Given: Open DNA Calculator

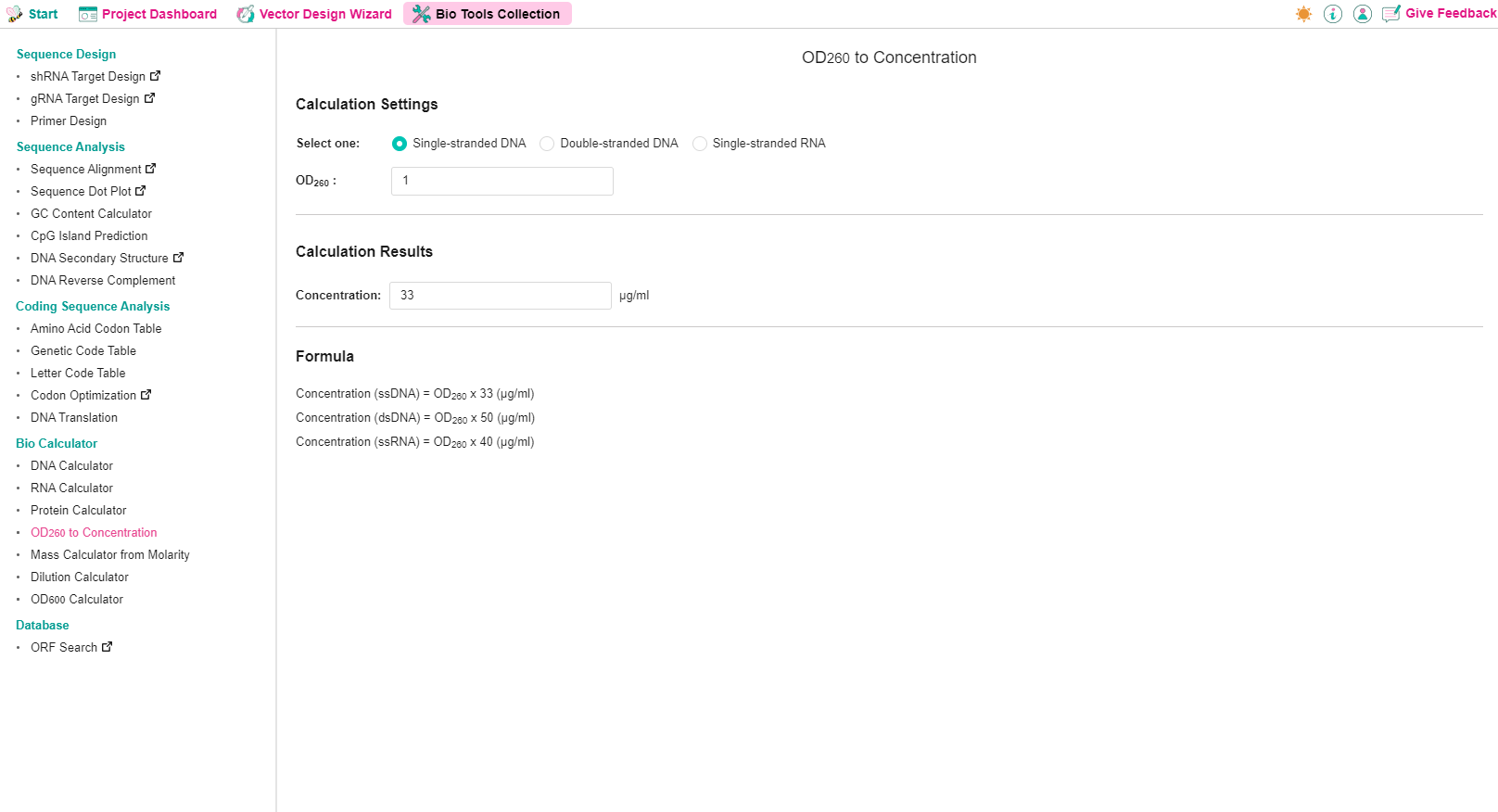Looking at the screenshot, I should tap(72, 465).
